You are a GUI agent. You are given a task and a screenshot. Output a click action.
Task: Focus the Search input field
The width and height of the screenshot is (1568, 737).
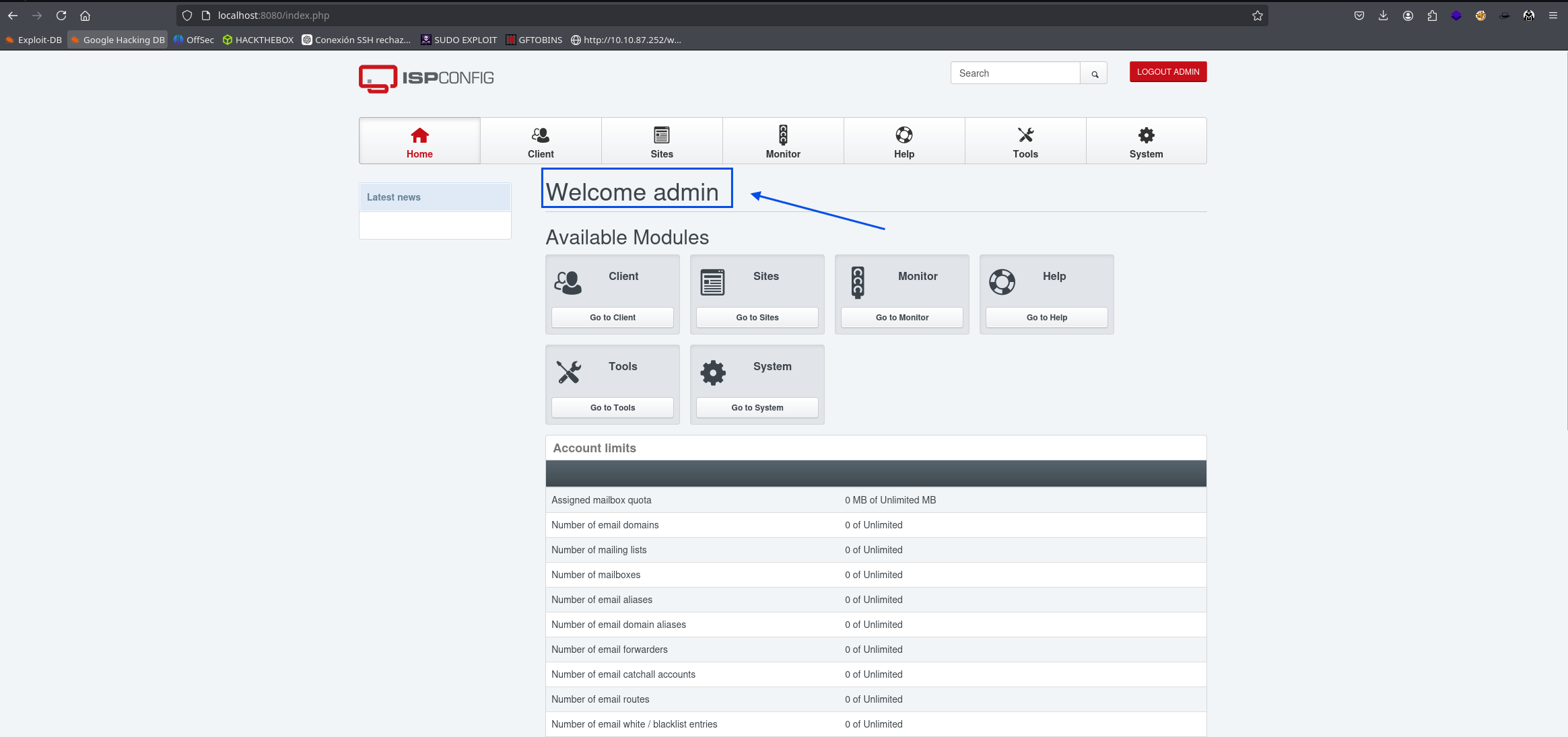(1015, 73)
